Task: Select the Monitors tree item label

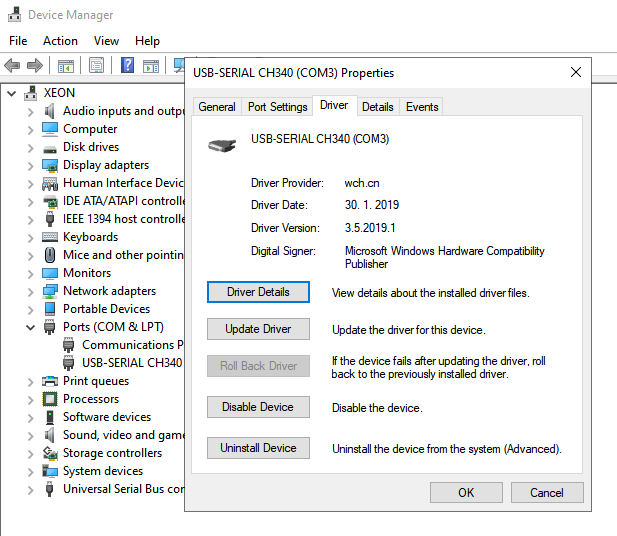Action: 87,273
